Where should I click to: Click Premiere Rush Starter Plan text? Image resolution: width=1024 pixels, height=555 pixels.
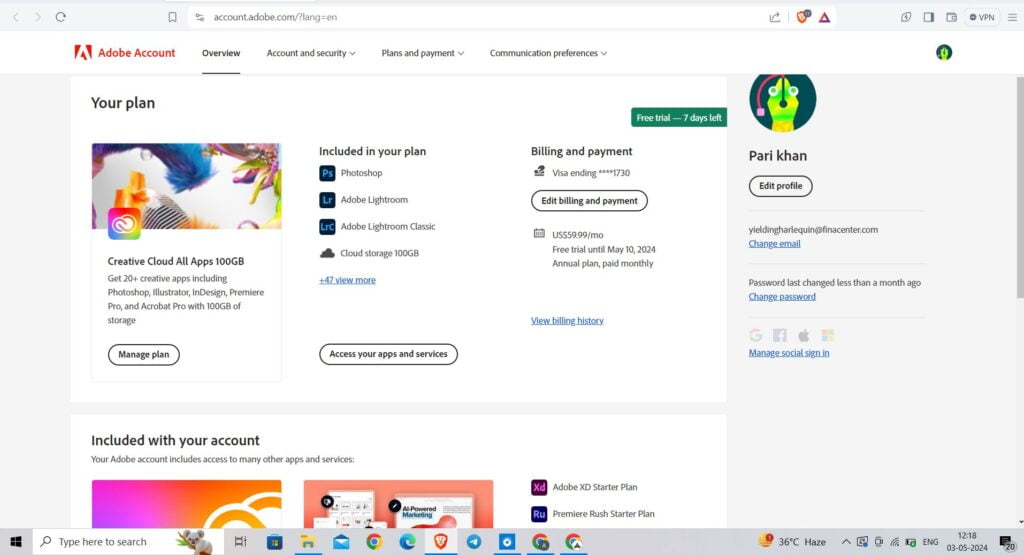click(x=603, y=514)
